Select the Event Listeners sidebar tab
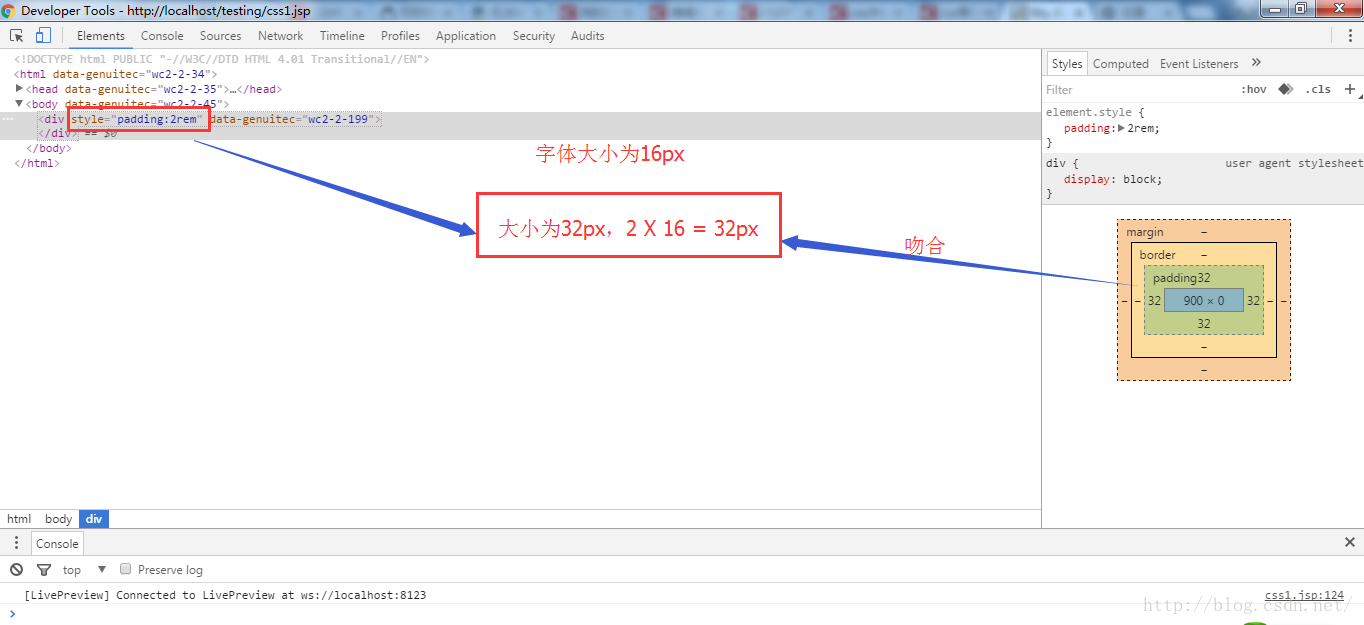This screenshot has height=625, width=1364. tap(1199, 63)
